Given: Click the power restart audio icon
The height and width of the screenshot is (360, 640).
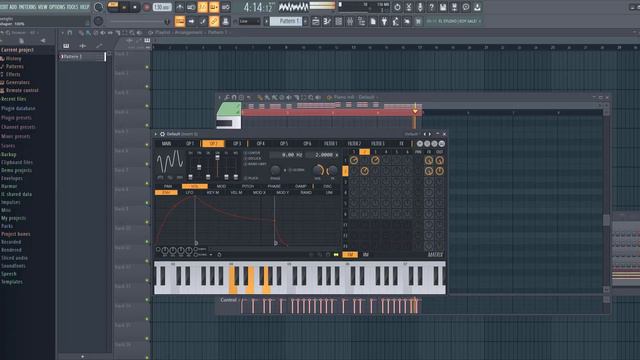Looking at the screenshot, I should click(397, 7).
